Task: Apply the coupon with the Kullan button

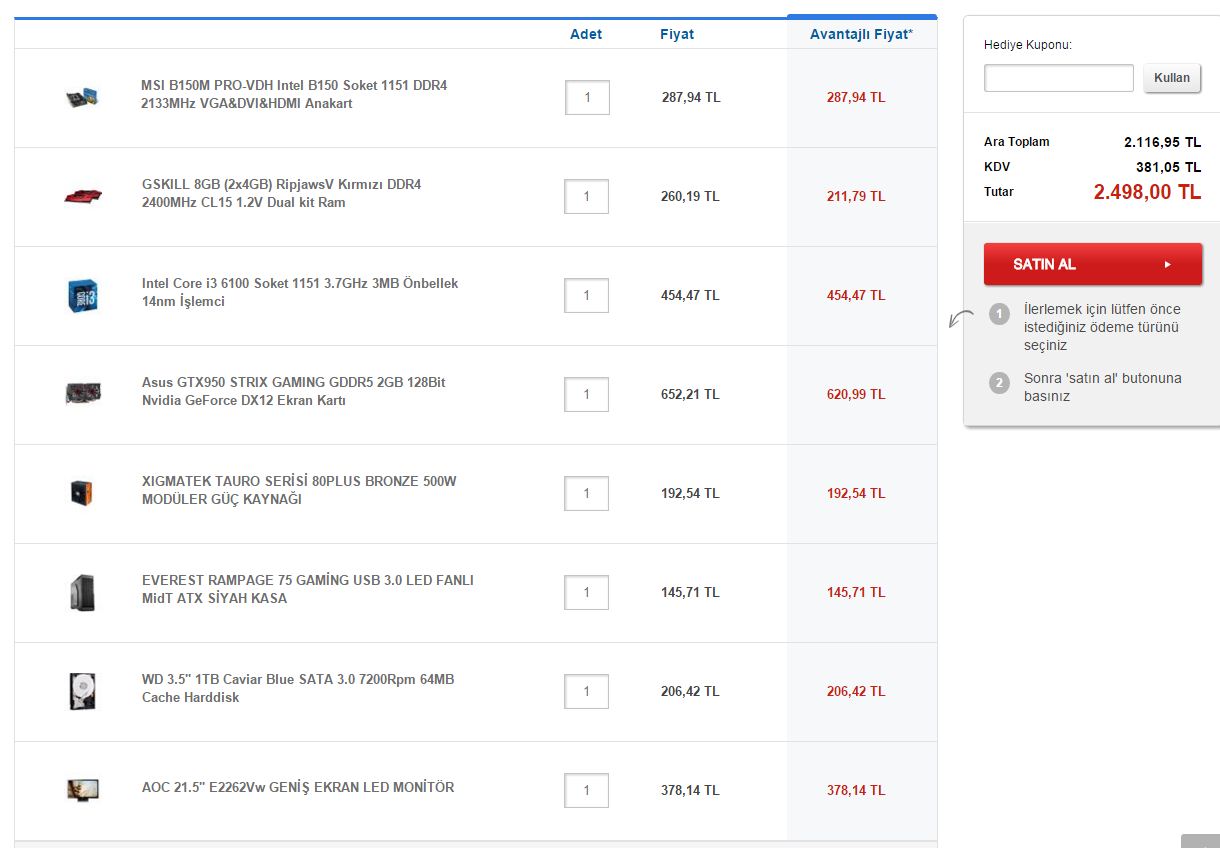Action: (1172, 78)
